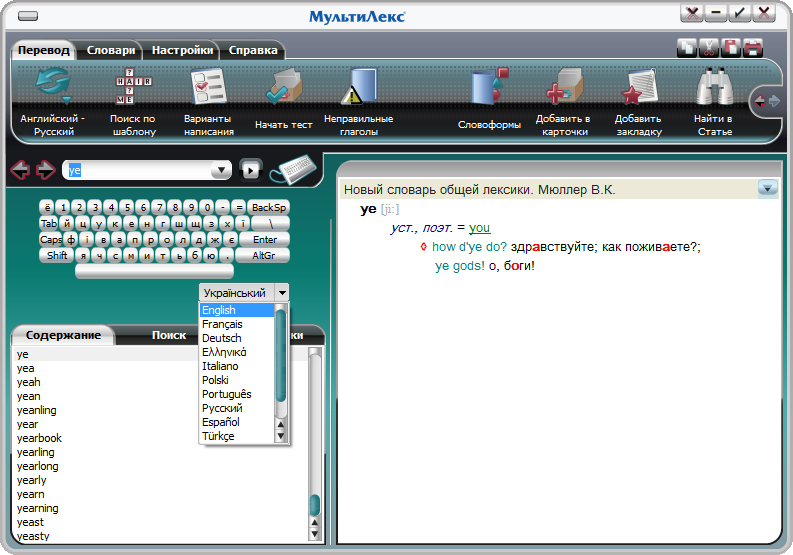
Task: Open the Настройки tab
Action: (x=183, y=50)
